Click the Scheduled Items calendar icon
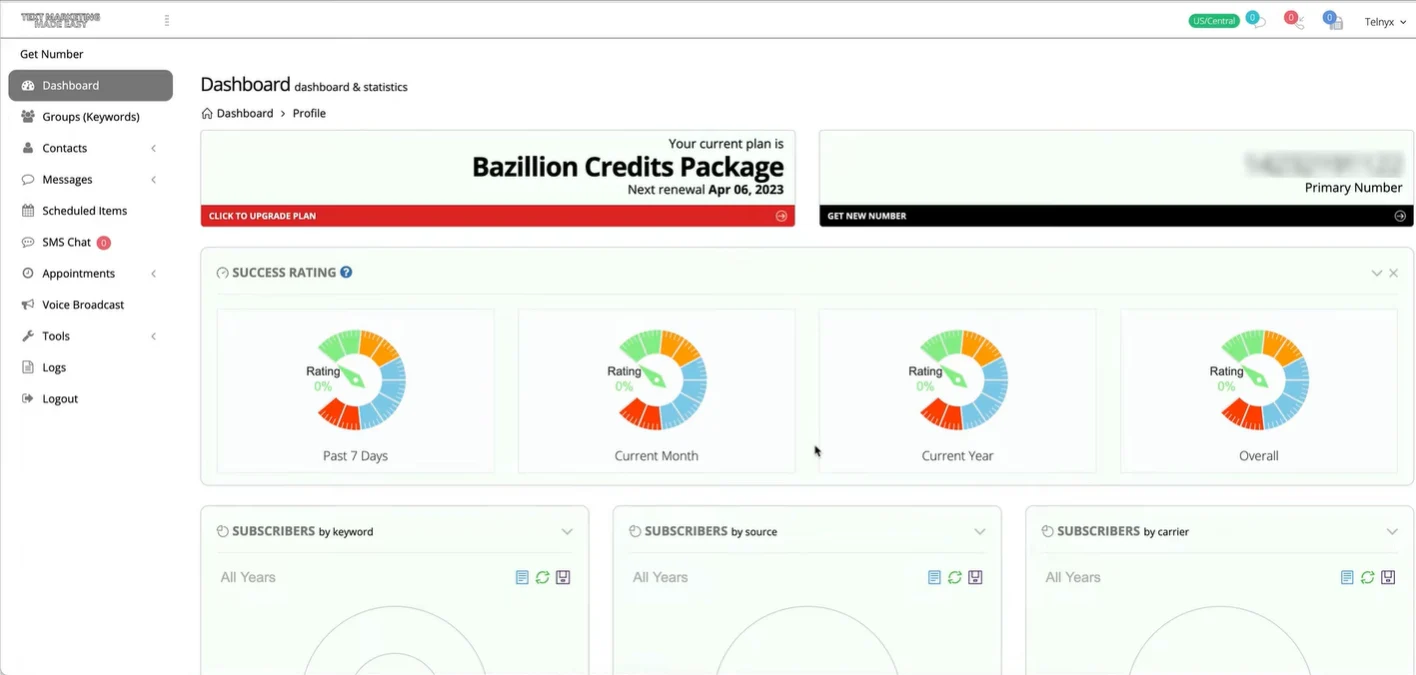Screen dimensions: 1416x675 point(28,211)
